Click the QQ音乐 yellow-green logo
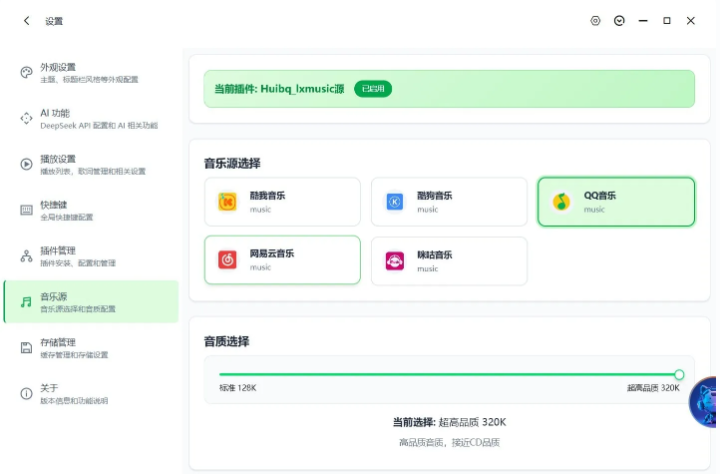 pyautogui.click(x=561, y=202)
